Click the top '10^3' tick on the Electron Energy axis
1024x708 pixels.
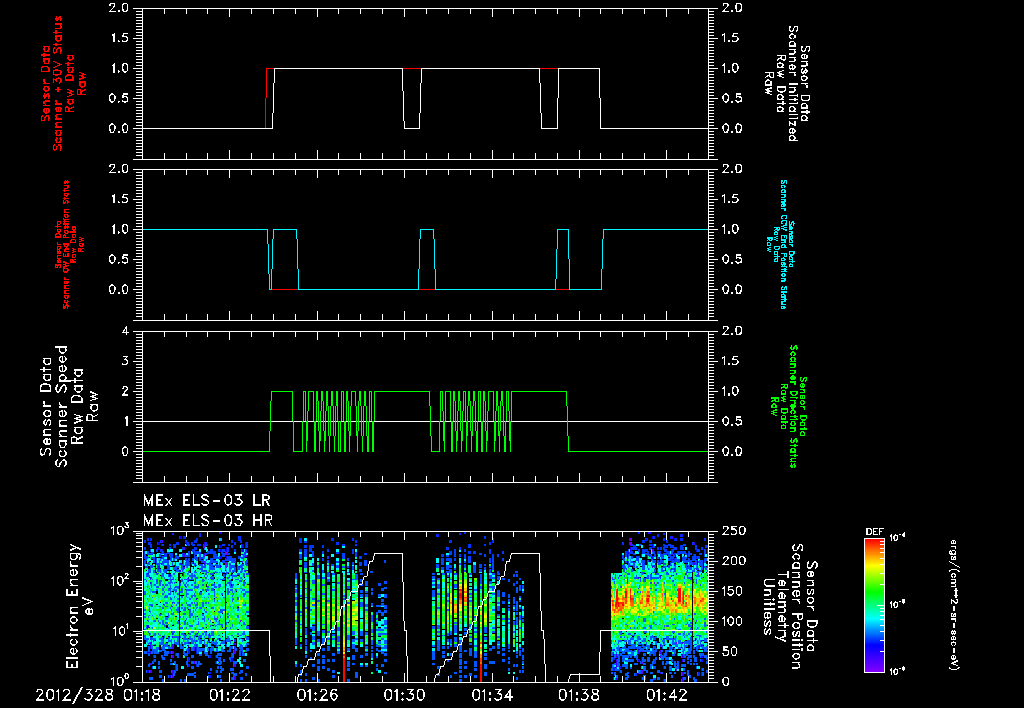pos(119,530)
